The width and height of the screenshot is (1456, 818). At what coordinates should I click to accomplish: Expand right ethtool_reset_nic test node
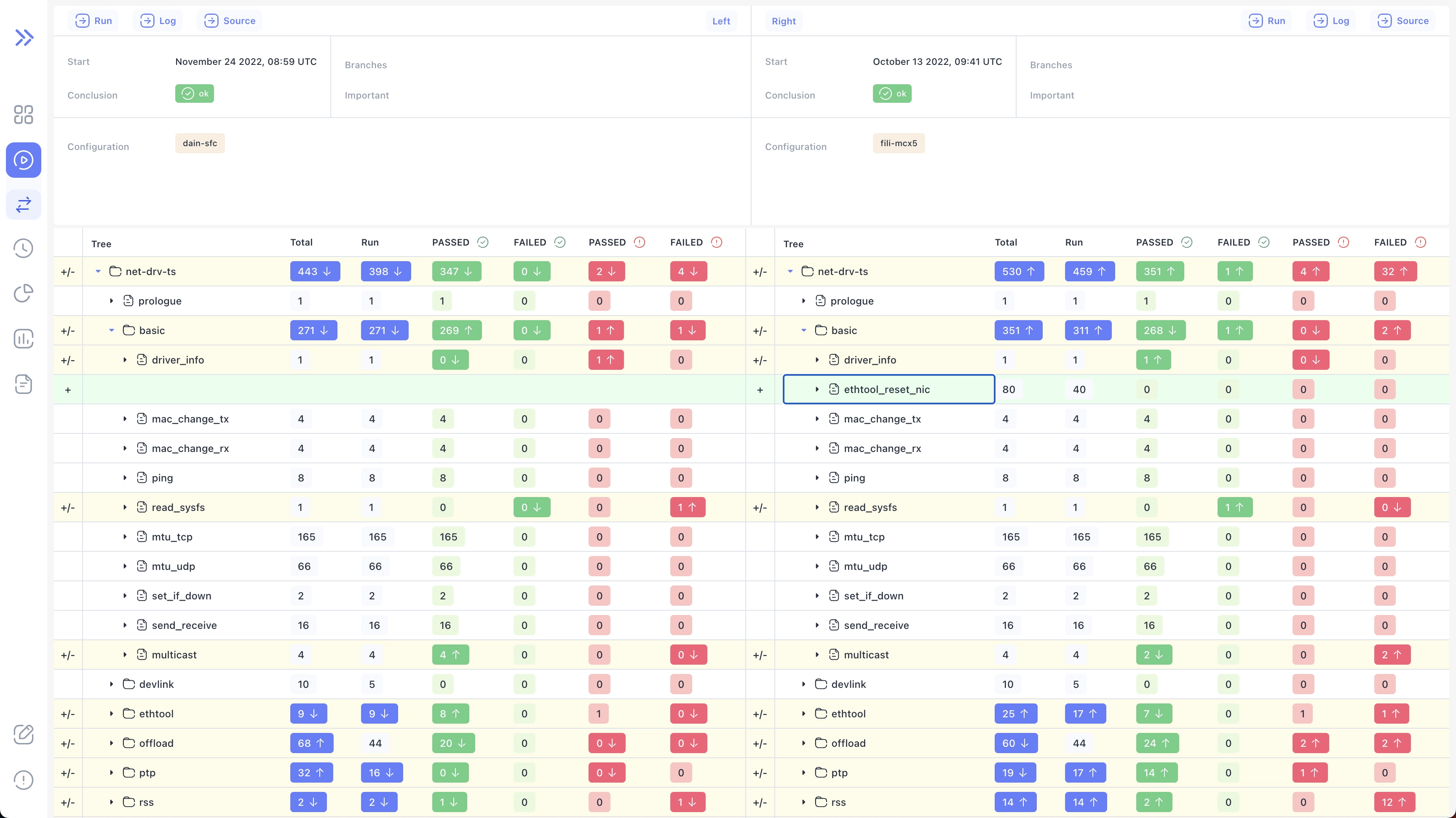click(817, 390)
